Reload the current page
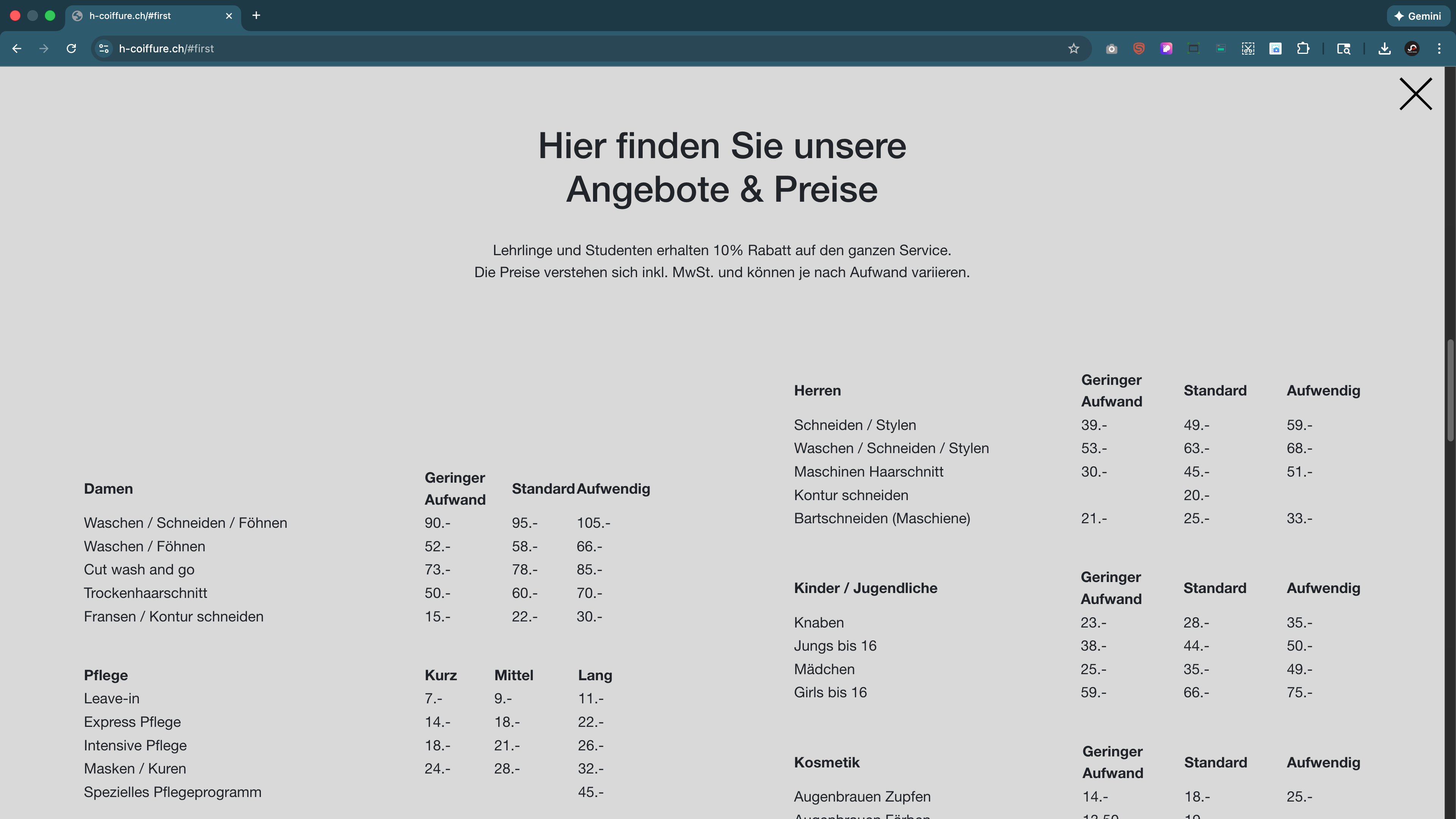Screen dimensions: 1456x819 pyautogui.click(x=71, y=49)
